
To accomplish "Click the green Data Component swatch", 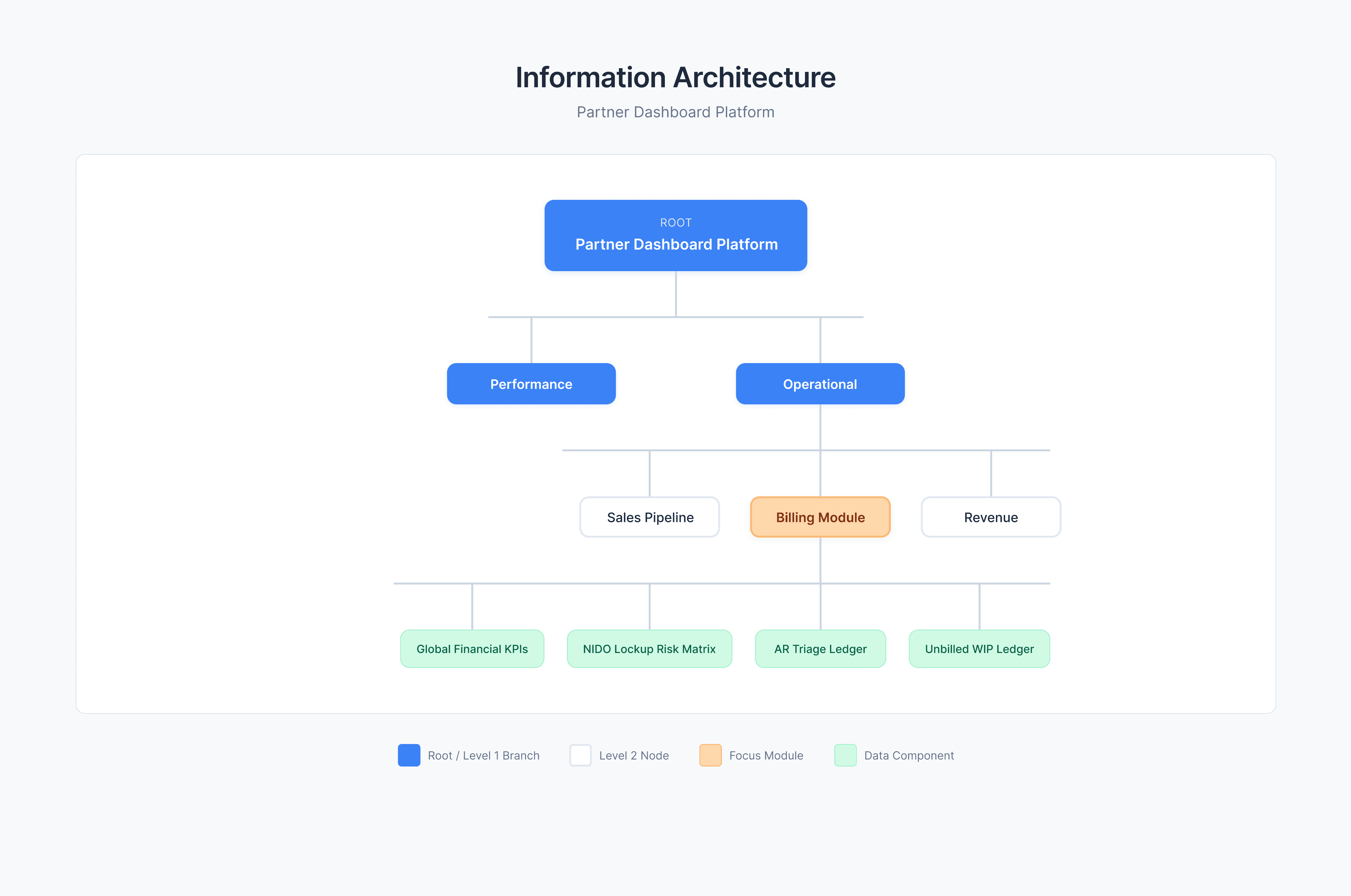I will 845,756.
